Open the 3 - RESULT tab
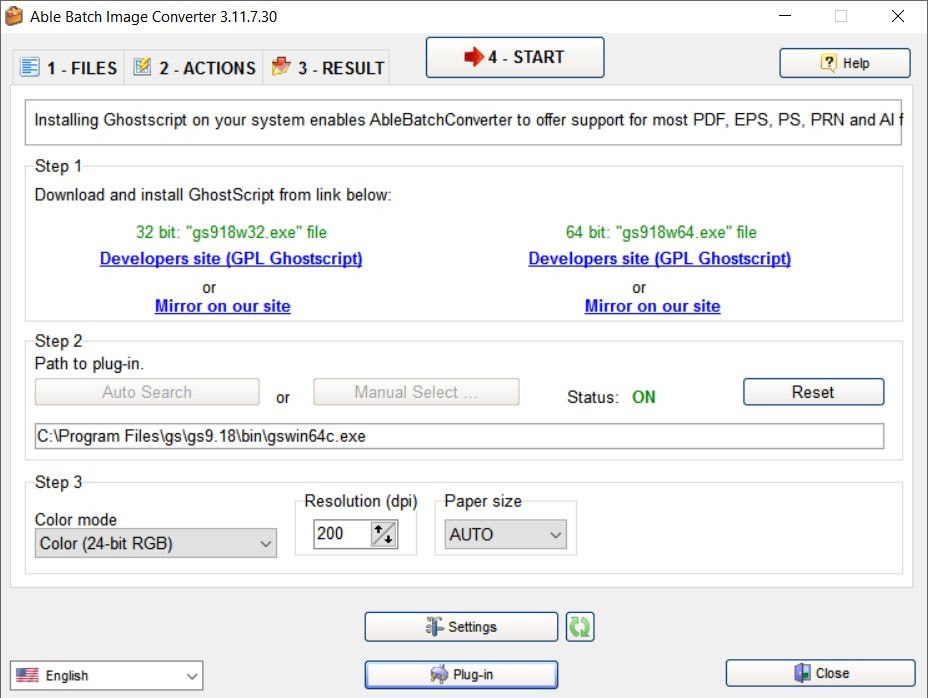 tap(327, 68)
